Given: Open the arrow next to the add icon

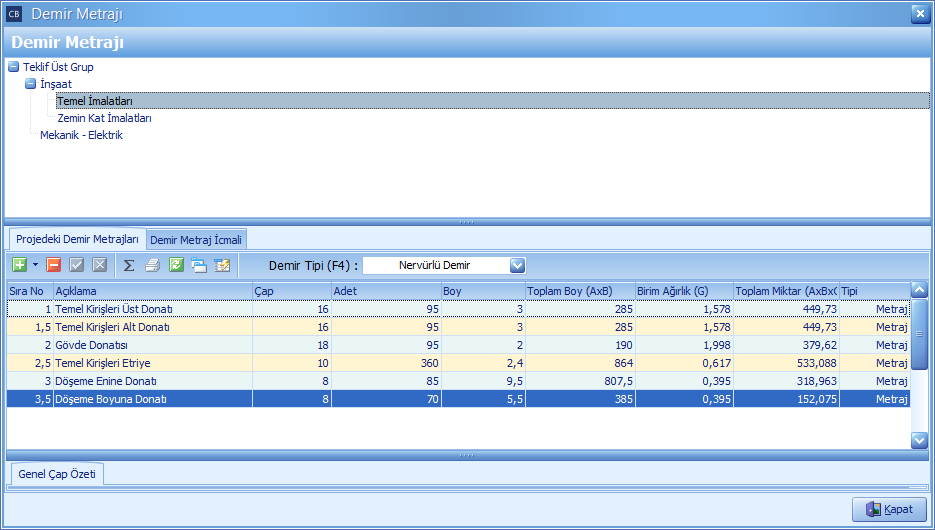Looking at the screenshot, I should pyautogui.click(x=35, y=265).
